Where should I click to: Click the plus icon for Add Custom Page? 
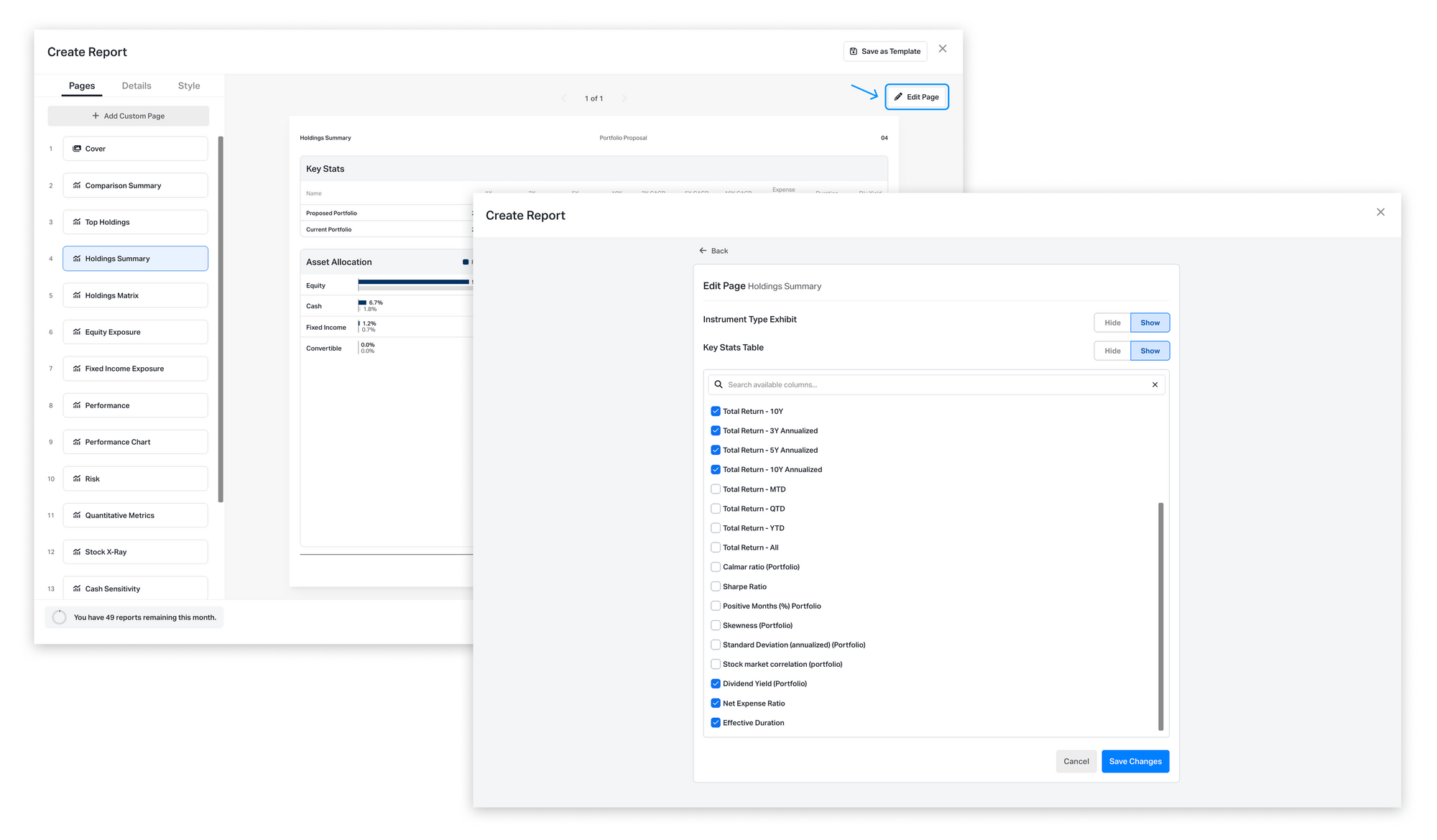(96, 116)
